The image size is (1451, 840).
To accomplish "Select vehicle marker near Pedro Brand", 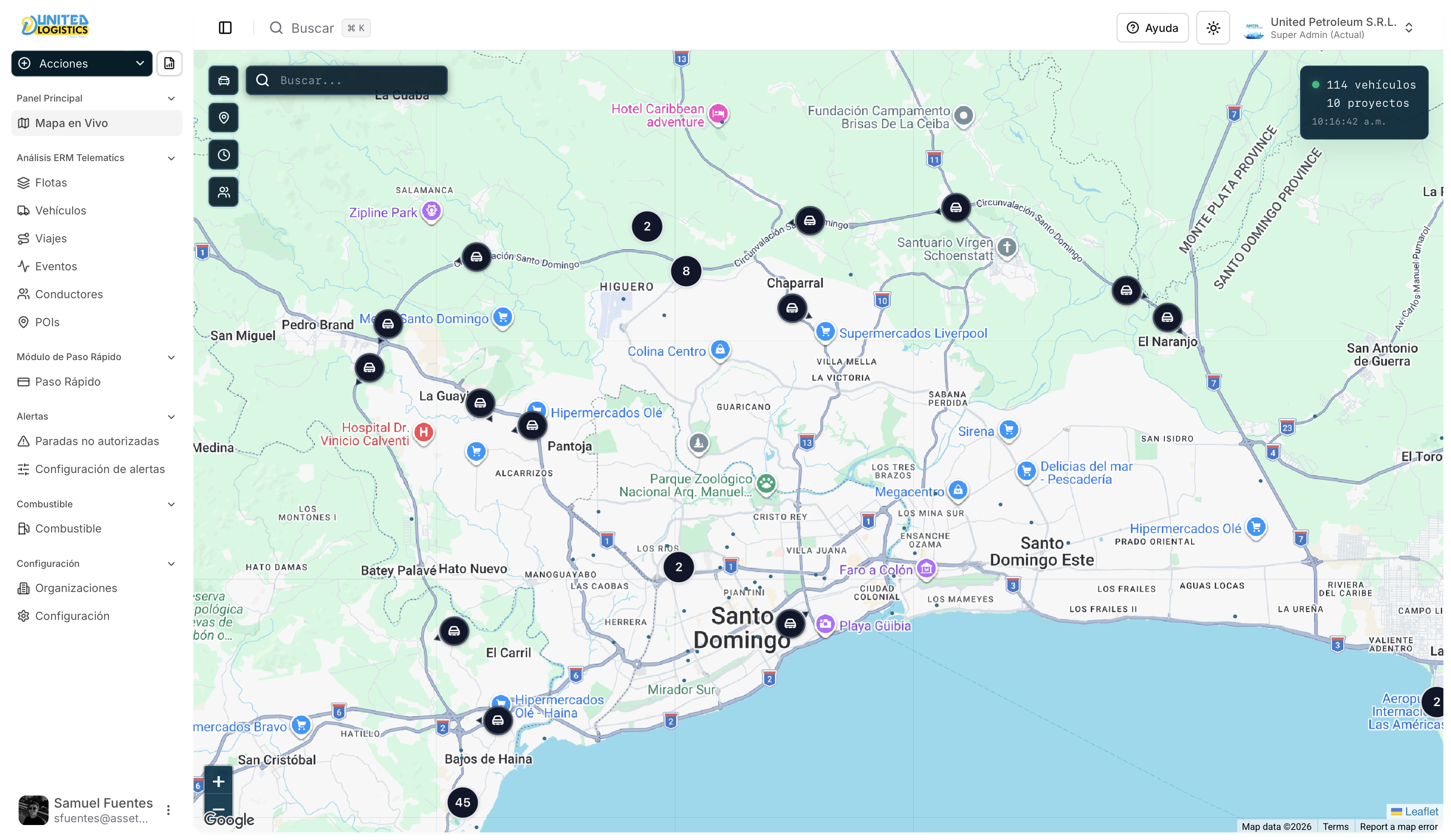I will click(x=388, y=325).
